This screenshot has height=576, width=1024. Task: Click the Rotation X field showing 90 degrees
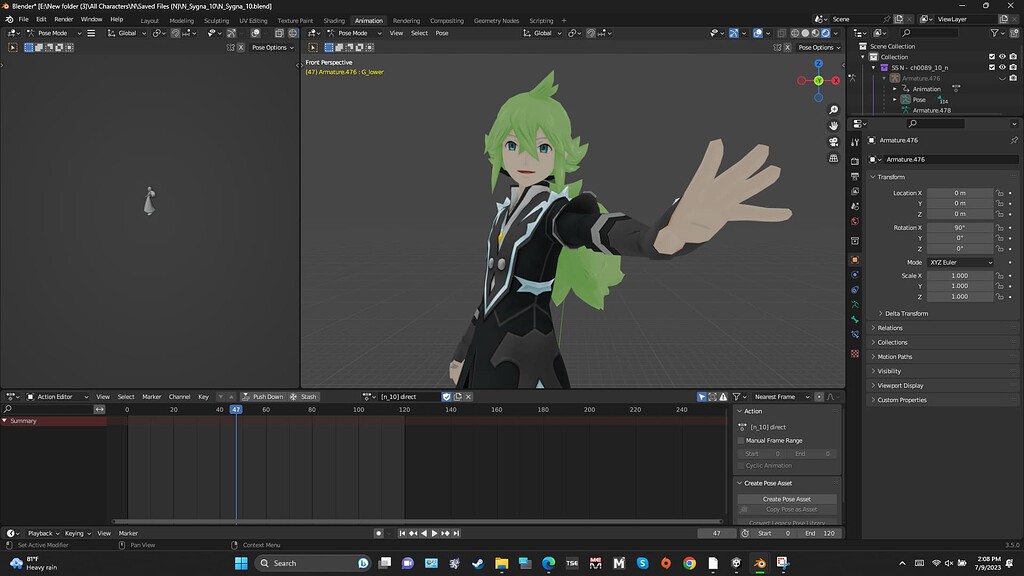(958, 227)
